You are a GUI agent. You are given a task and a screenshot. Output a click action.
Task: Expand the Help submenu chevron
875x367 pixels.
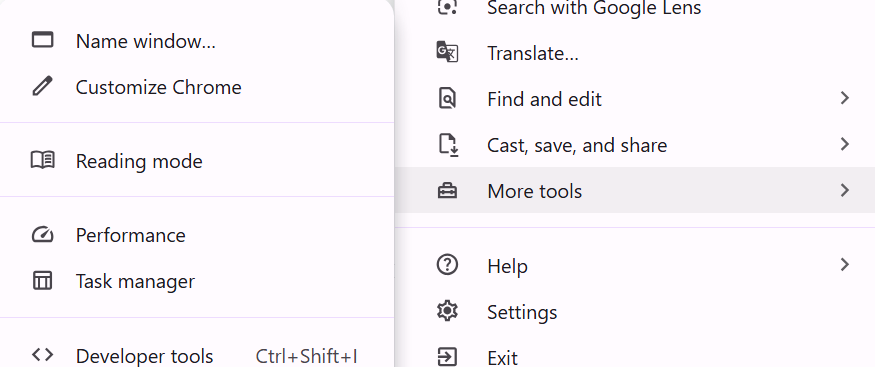[844, 264]
